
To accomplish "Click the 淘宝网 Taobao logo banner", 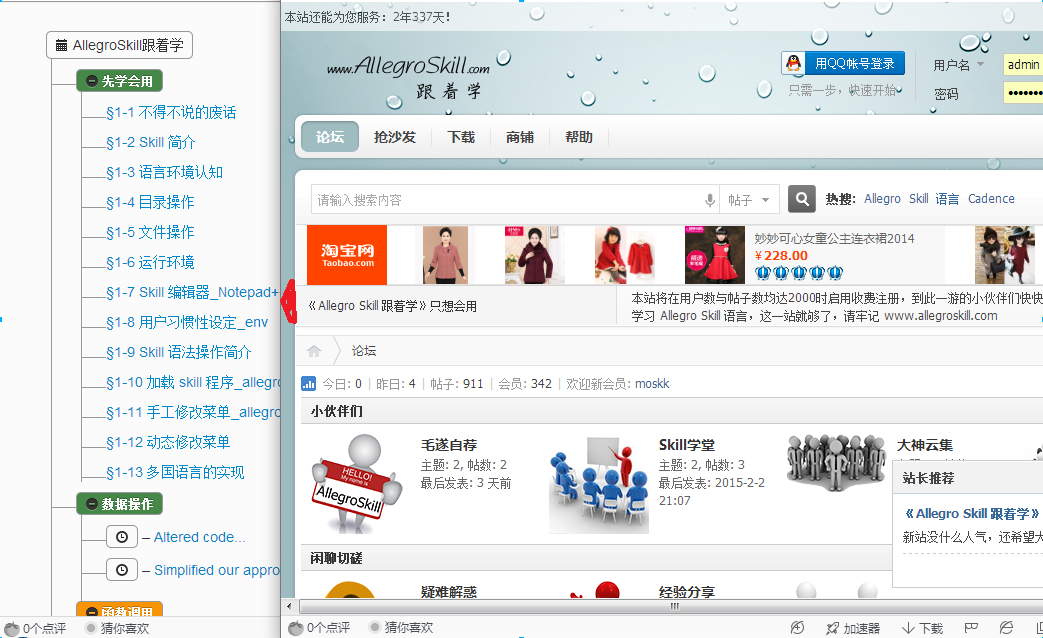I will [347, 255].
